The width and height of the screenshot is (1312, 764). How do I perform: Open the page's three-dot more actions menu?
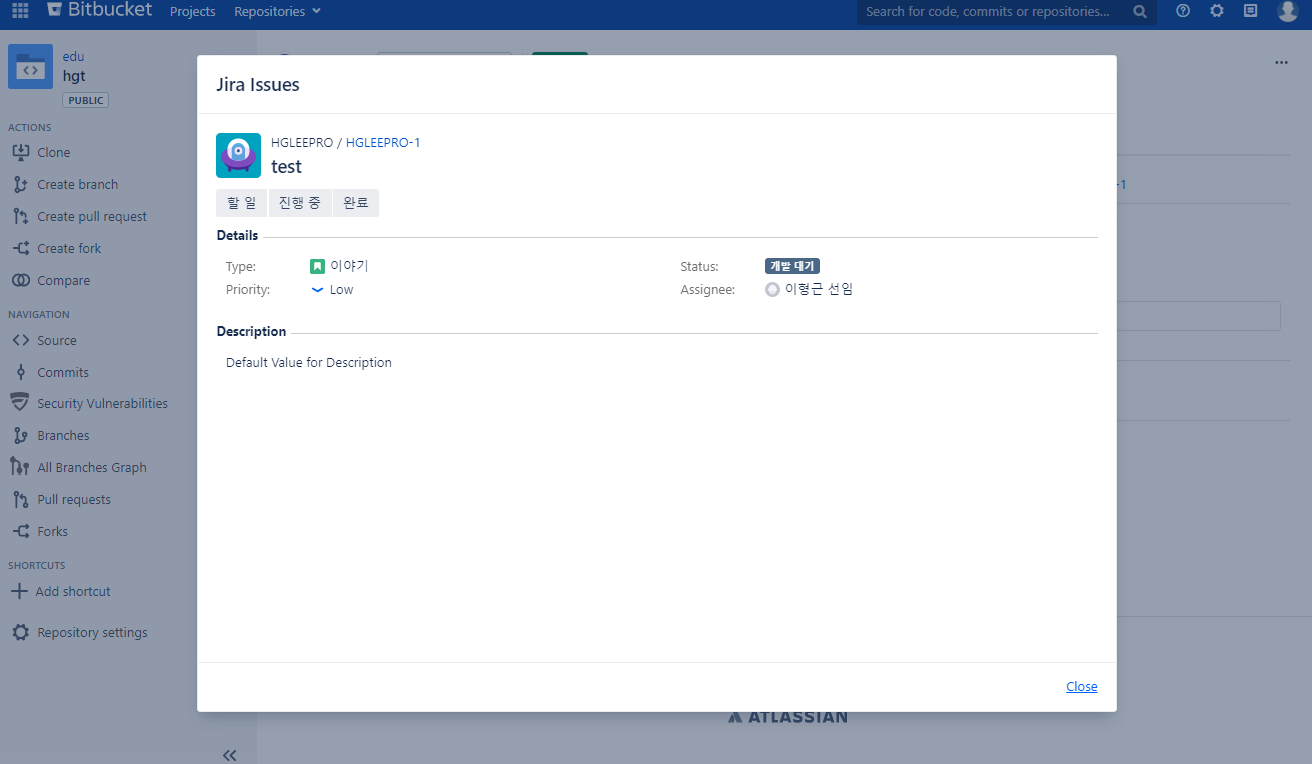pos(1281,63)
